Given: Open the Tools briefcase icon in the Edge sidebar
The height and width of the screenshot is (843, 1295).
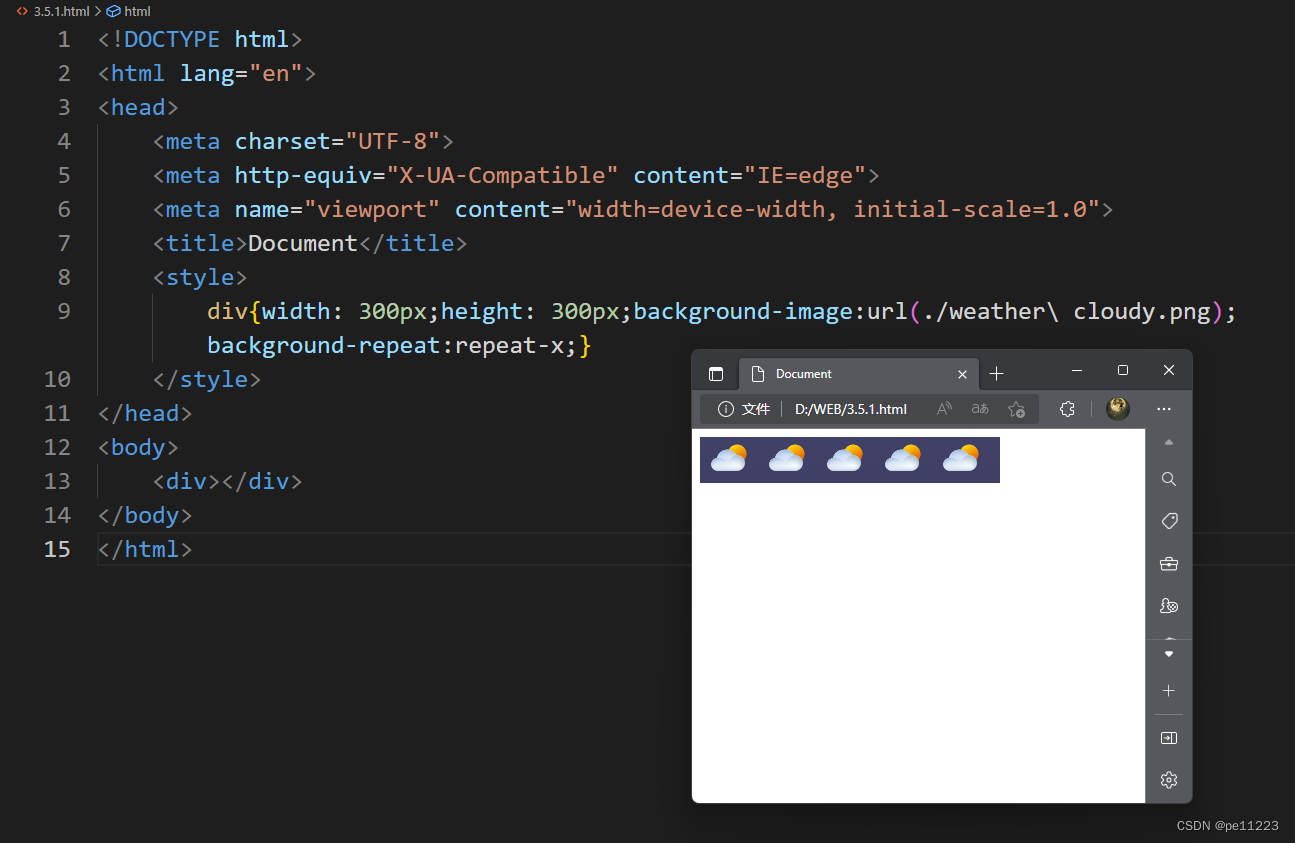Looking at the screenshot, I should click(x=1169, y=564).
